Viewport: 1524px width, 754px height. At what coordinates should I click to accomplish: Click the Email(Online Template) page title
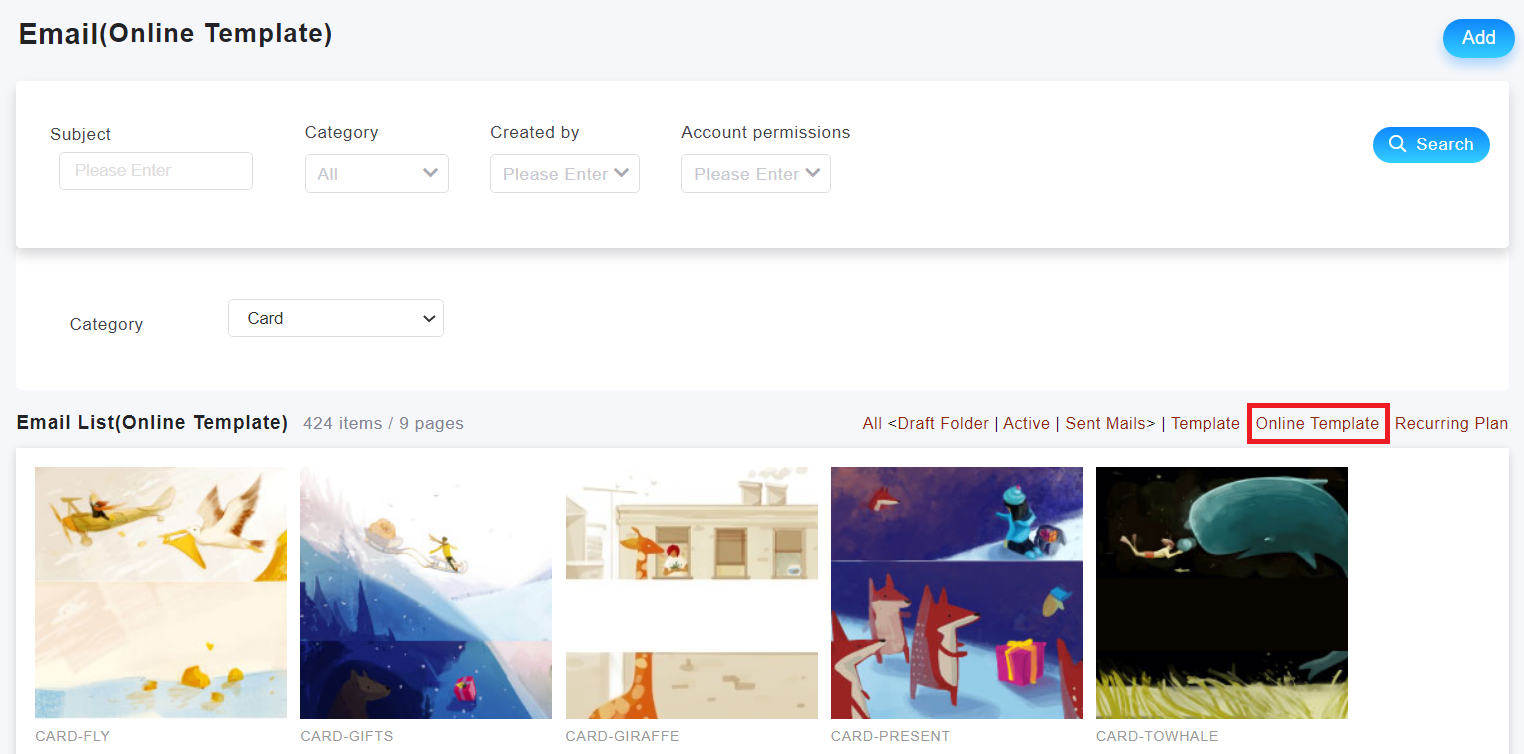tap(176, 34)
